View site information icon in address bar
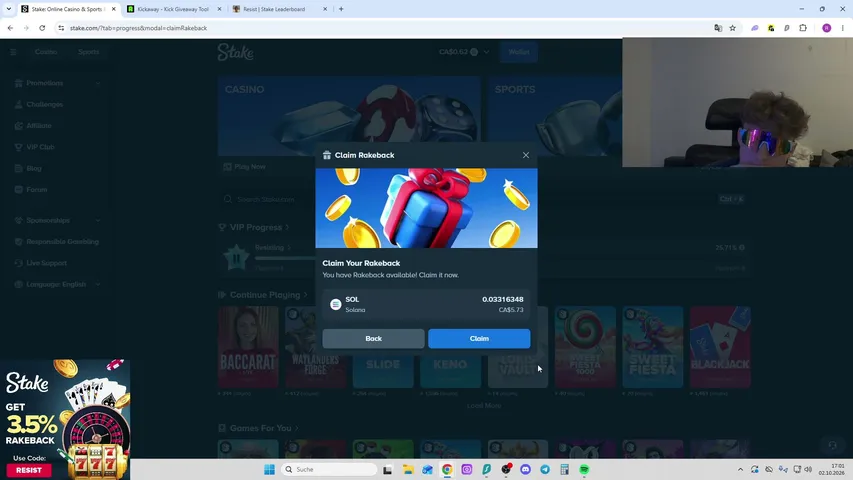Screen dimensions: 853x480 coord(61,28)
